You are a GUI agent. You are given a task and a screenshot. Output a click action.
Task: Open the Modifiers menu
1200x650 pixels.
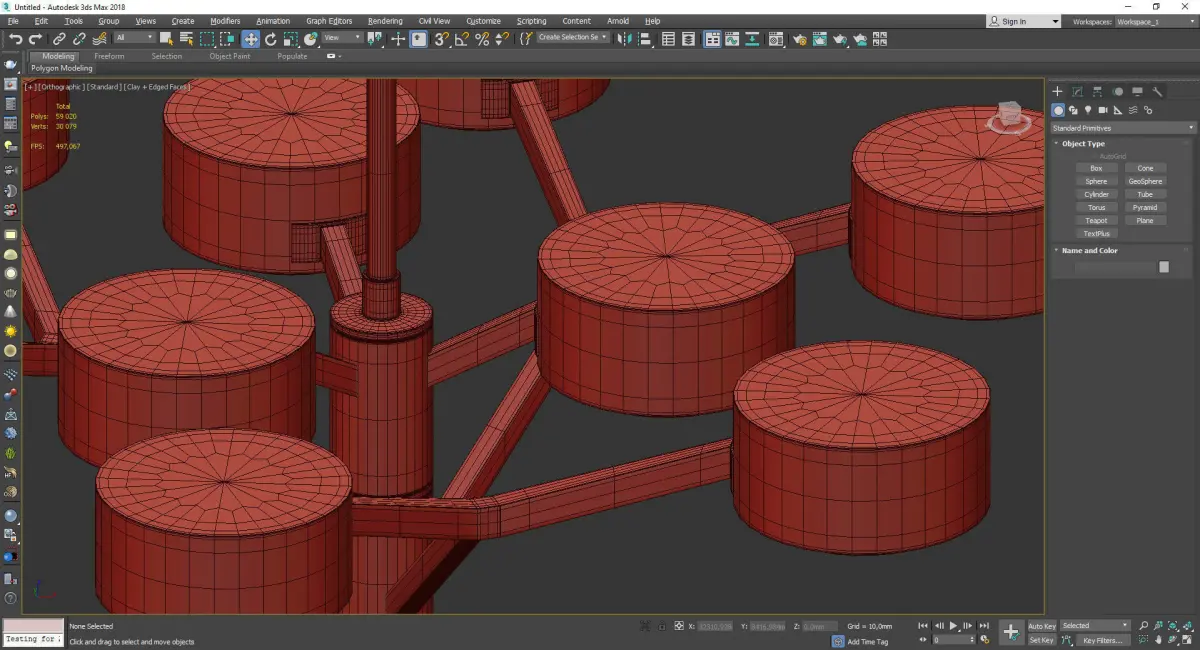225,21
